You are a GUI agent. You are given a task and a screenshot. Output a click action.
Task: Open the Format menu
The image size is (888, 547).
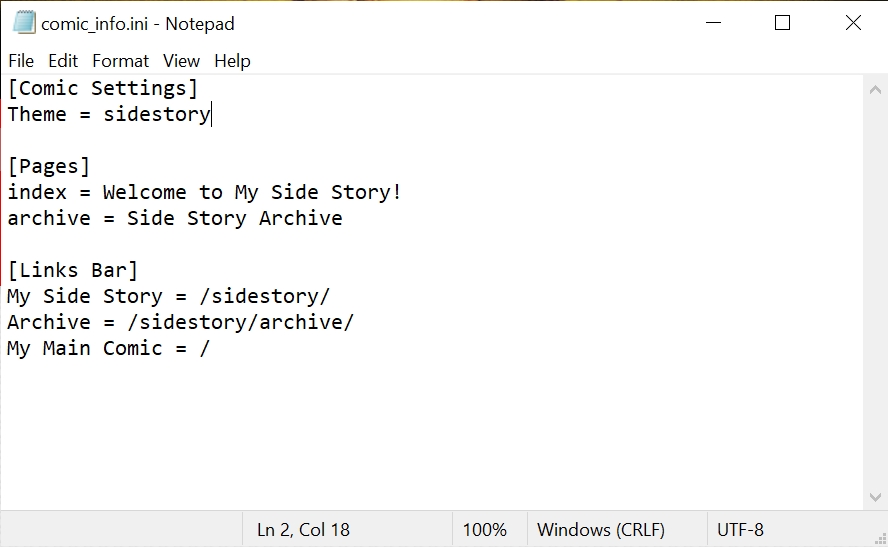point(120,61)
